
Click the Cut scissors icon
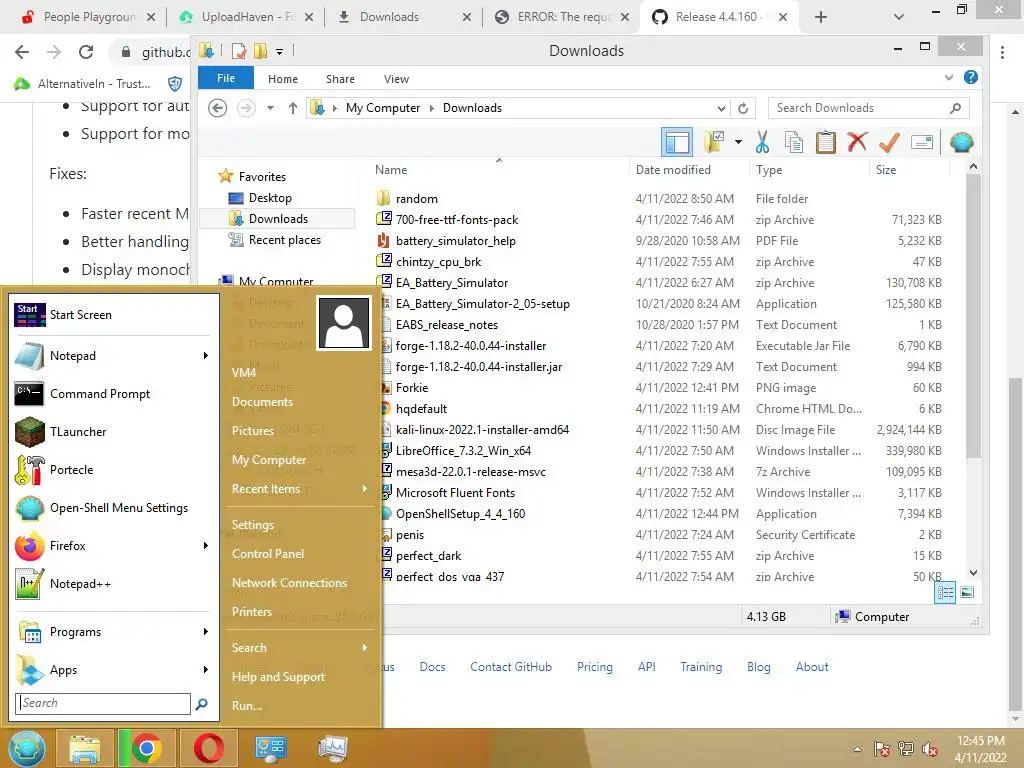tap(762, 142)
